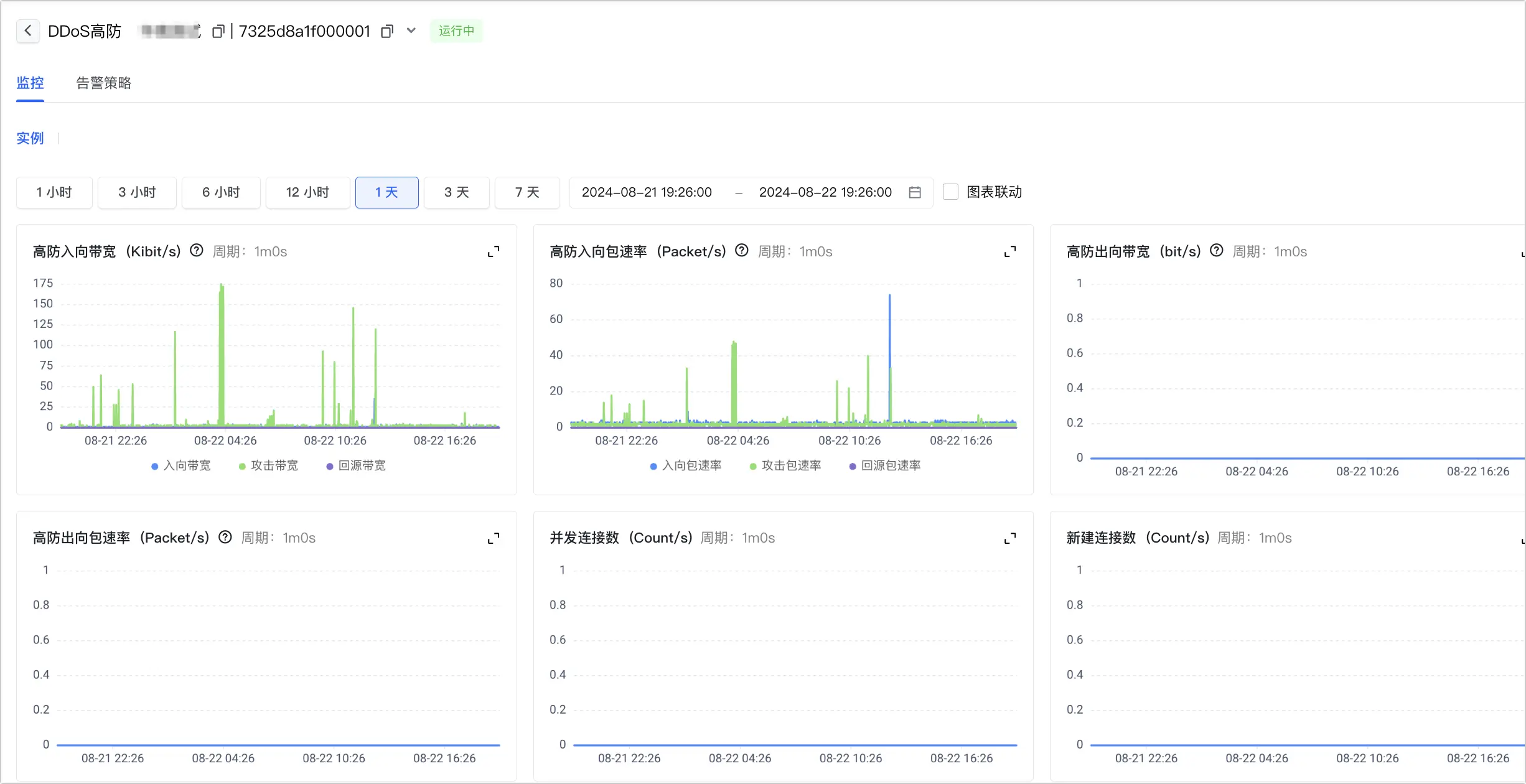
Task: Open the calendar date picker icon
Action: click(x=915, y=192)
